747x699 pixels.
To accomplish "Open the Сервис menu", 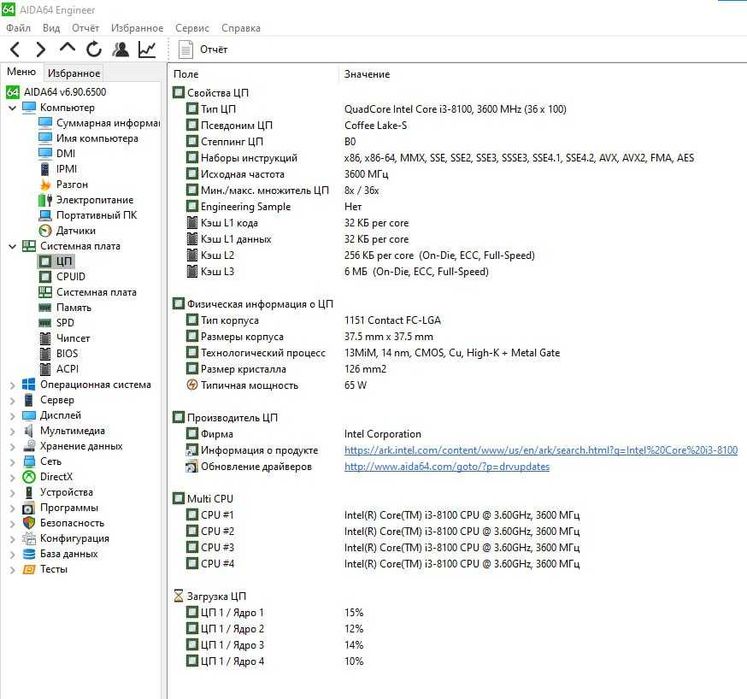I will point(192,28).
